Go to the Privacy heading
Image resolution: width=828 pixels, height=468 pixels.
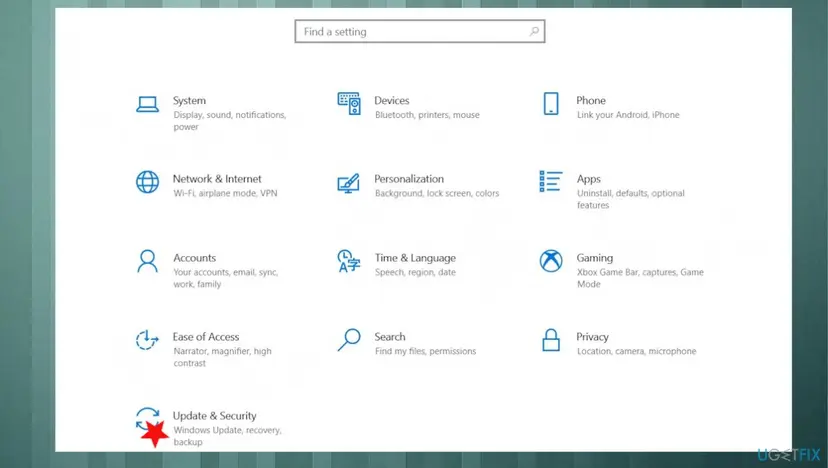pos(592,336)
